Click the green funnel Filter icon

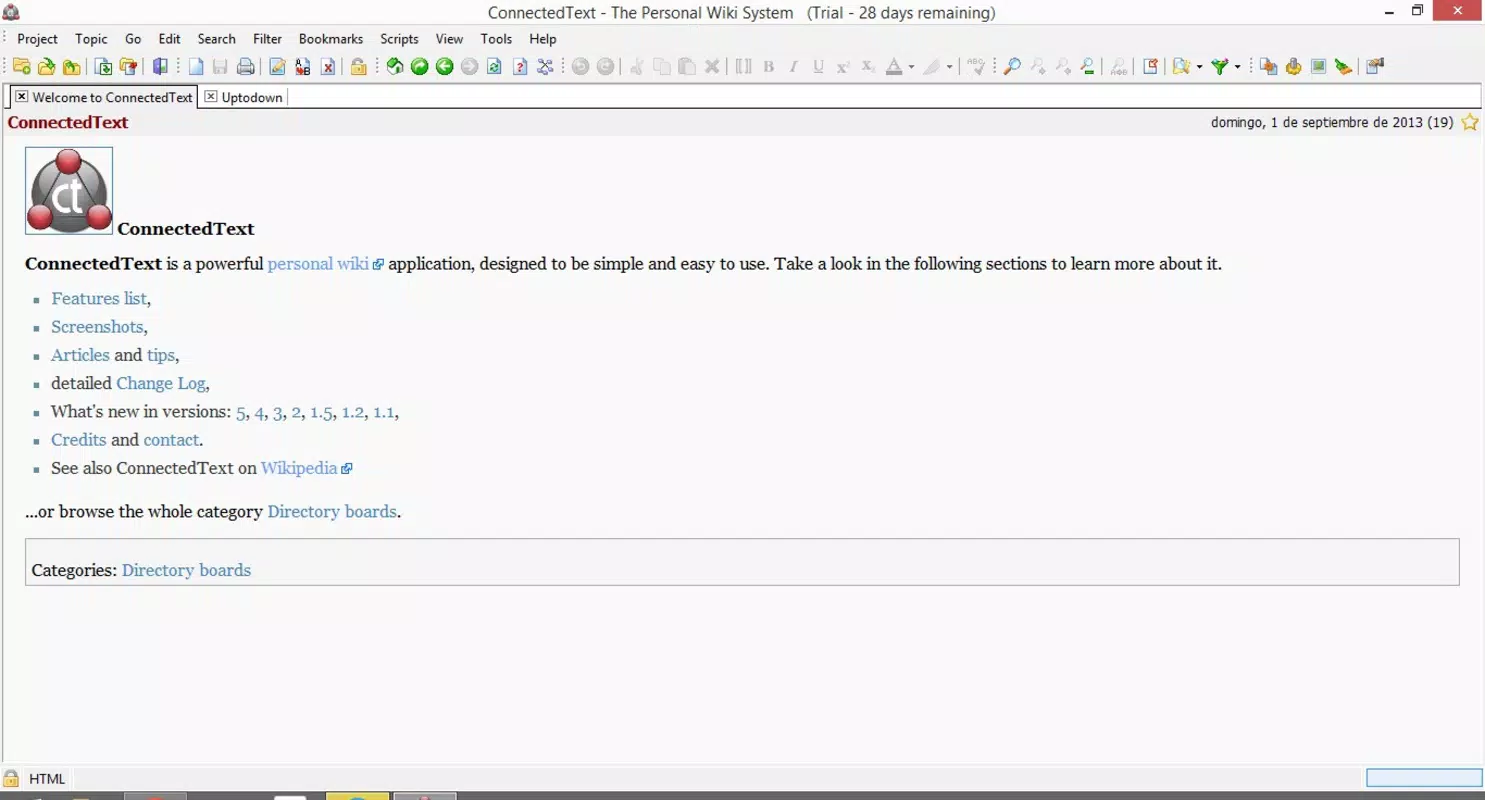coord(1218,67)
